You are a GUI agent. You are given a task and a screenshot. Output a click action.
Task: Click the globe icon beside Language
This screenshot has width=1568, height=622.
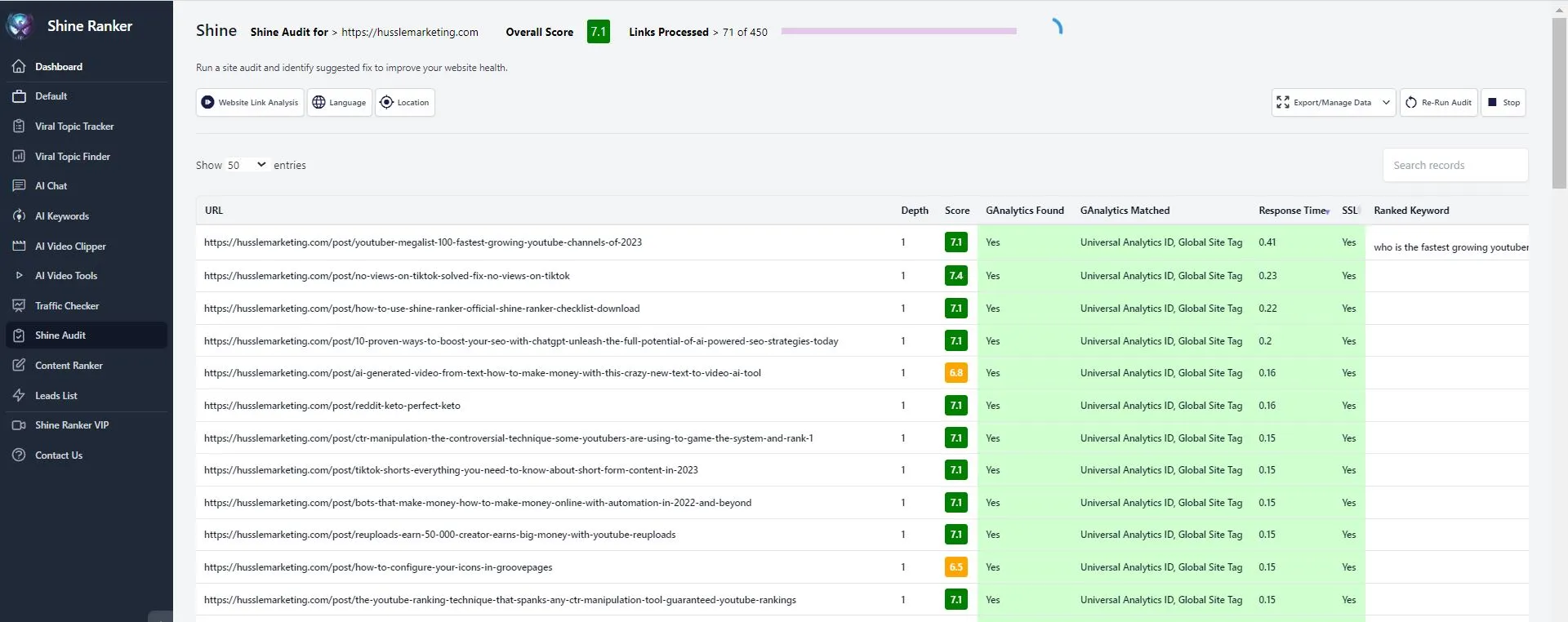(x=318, y=103)
